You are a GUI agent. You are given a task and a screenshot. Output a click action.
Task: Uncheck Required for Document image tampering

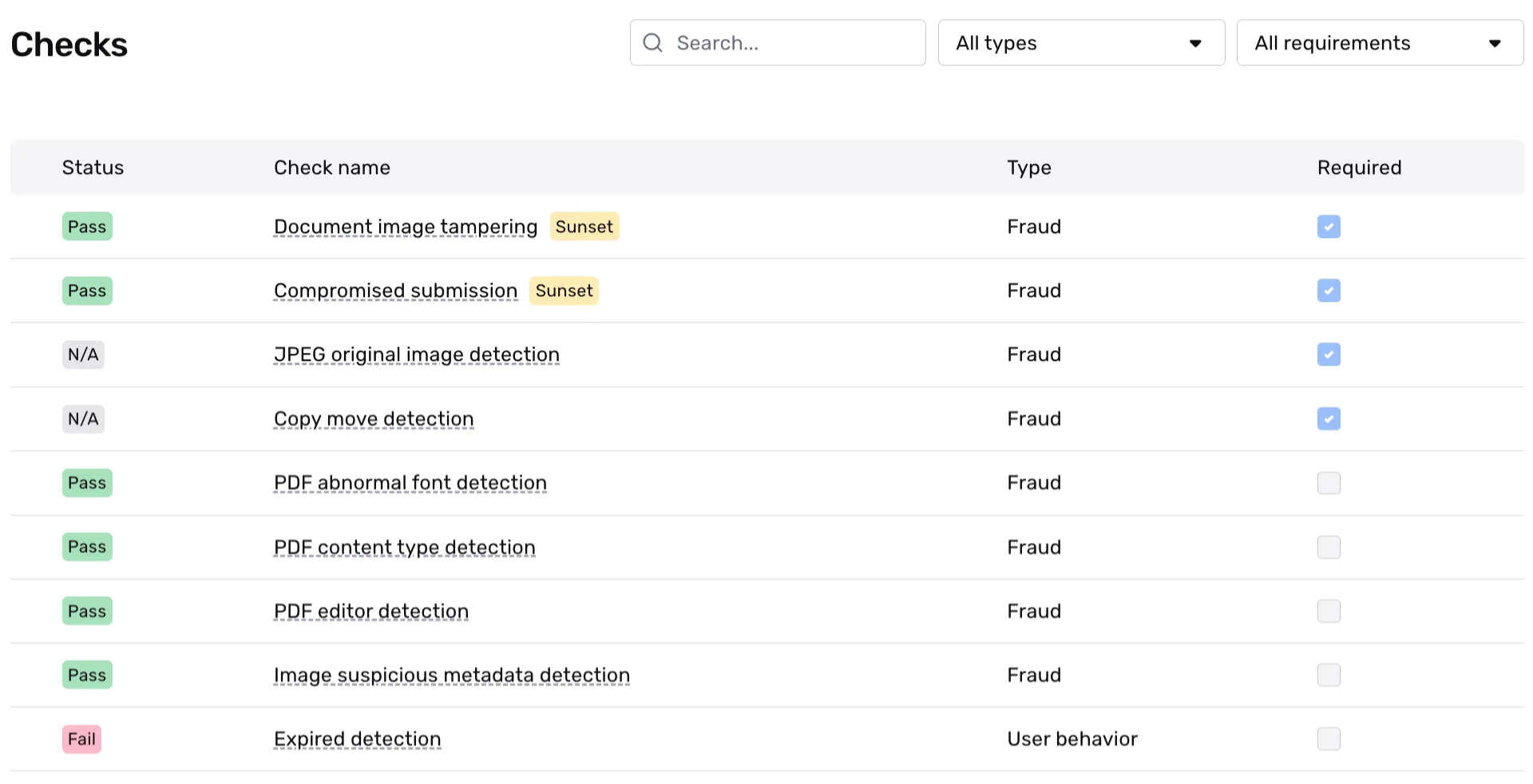(1329, 227)
